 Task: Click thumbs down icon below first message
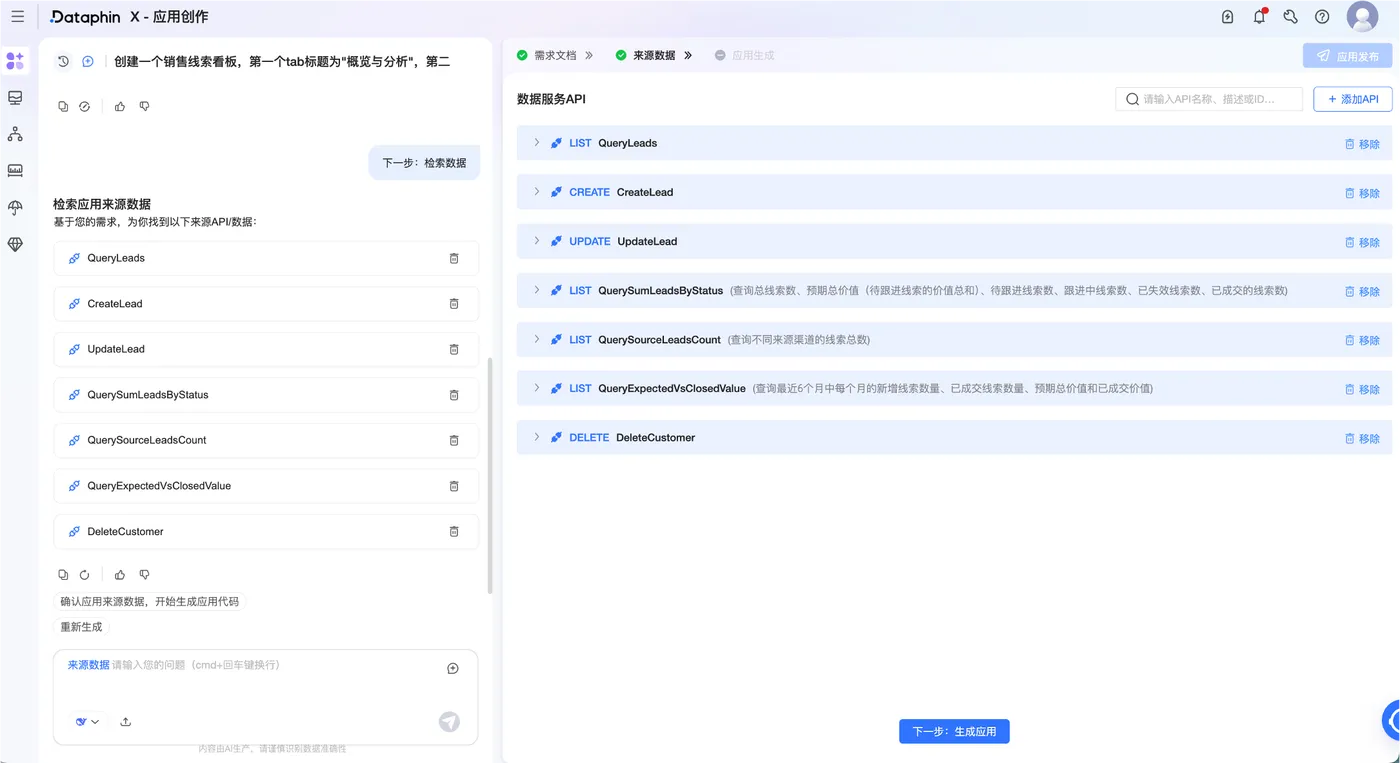click(x=144, y=106)
